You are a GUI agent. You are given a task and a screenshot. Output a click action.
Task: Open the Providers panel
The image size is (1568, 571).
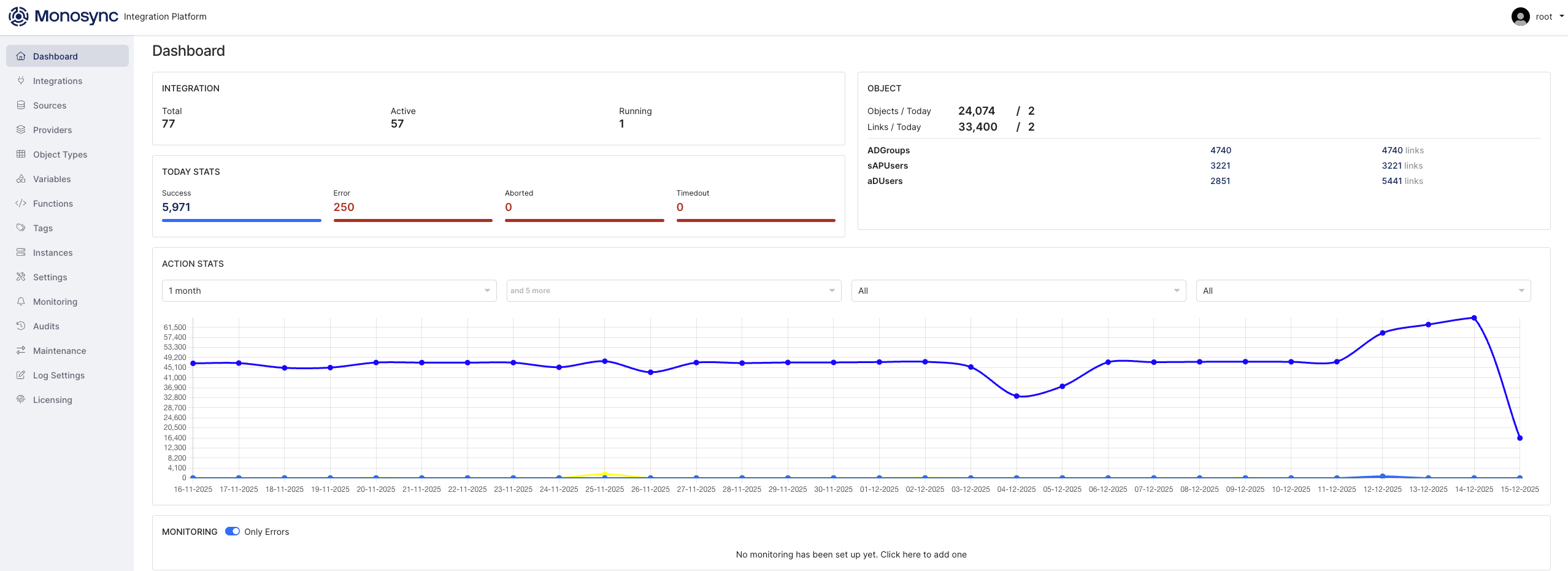pyautogui.click(x=52, y=129)
